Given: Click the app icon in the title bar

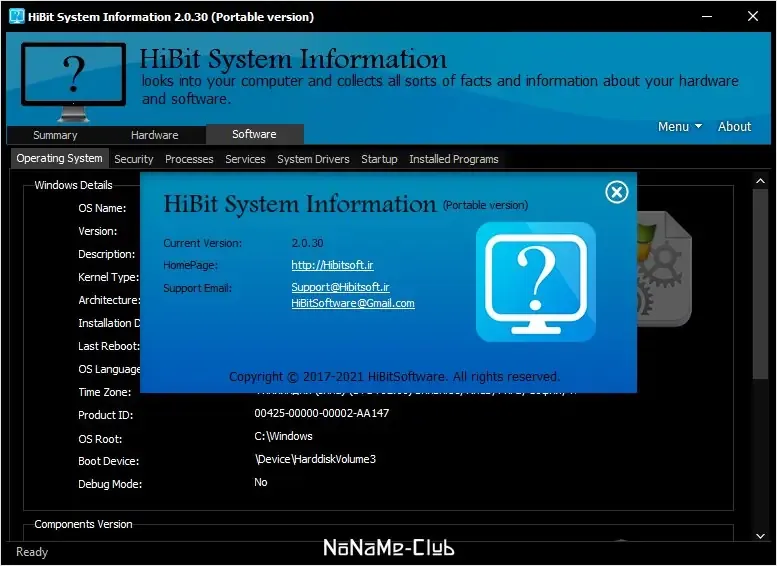Looking at the screenshot, I should coord(17,16).
